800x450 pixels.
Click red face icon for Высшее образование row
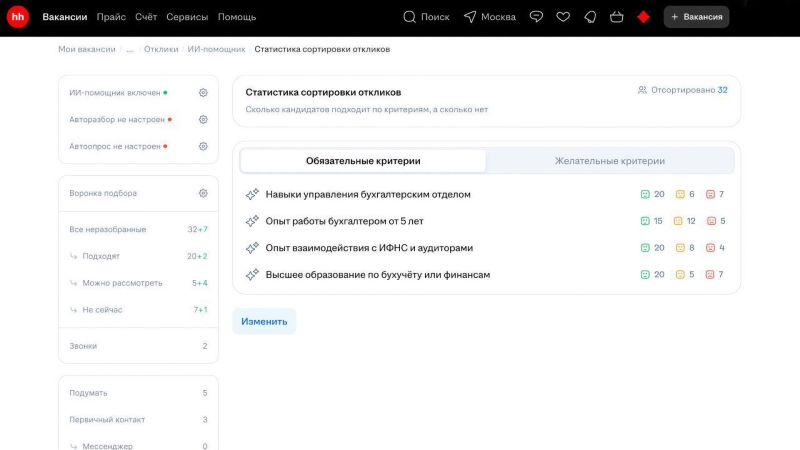pos(710,274)
